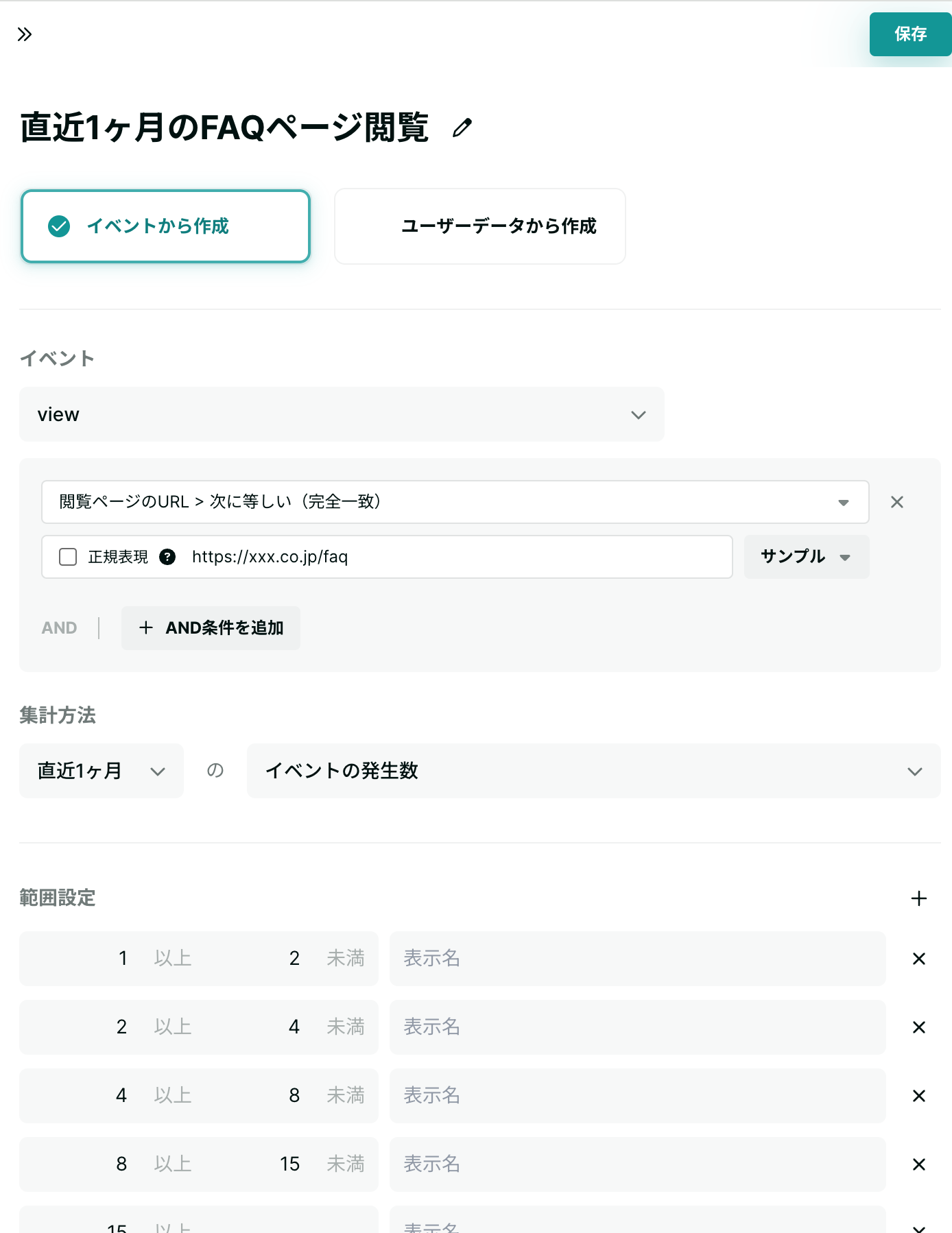Click 表示名 field for range 8 to 15

tap(637, 1164)
